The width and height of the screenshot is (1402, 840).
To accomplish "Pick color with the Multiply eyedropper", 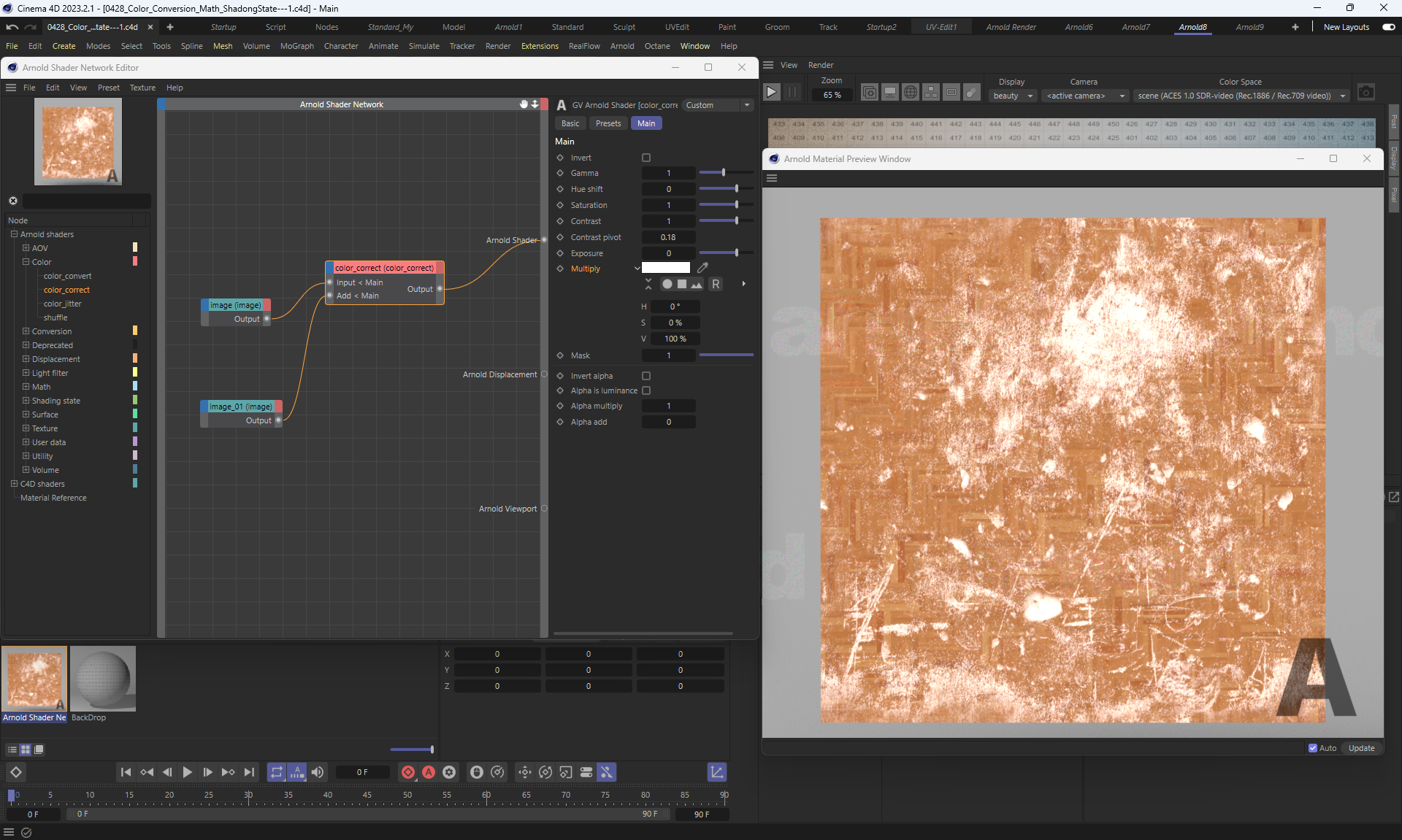I will point(702,268).
